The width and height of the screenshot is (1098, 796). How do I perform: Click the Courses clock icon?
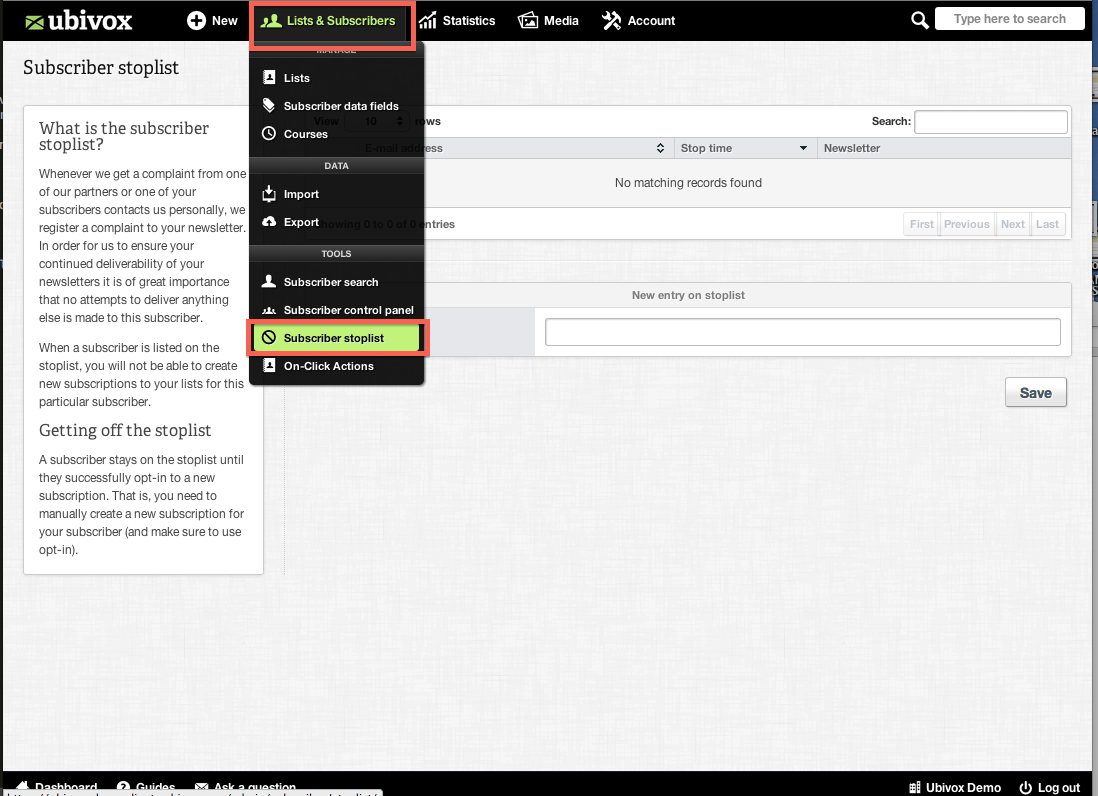[x=269, y=133]
